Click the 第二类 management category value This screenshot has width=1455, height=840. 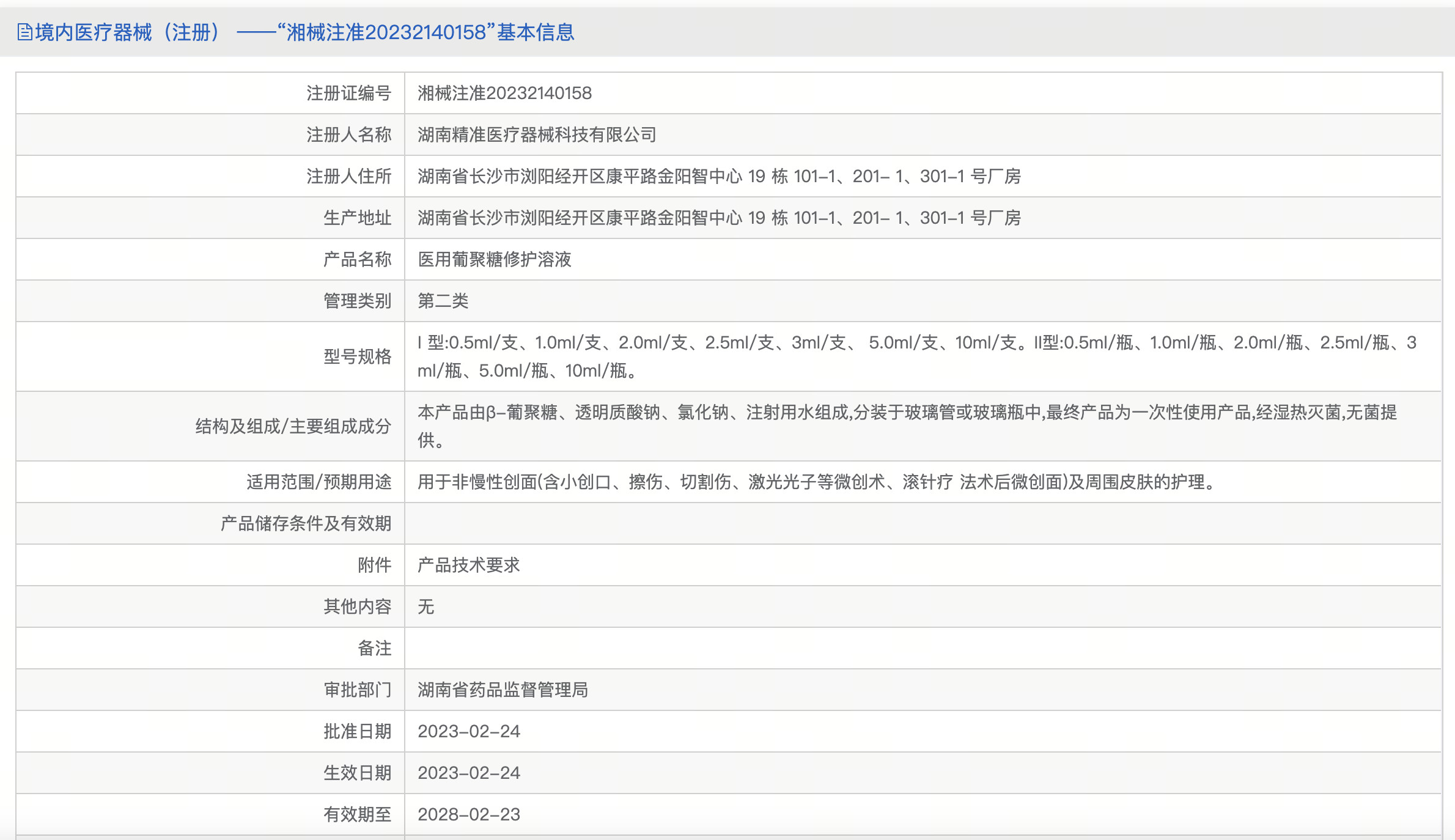[x=443, y=301]
